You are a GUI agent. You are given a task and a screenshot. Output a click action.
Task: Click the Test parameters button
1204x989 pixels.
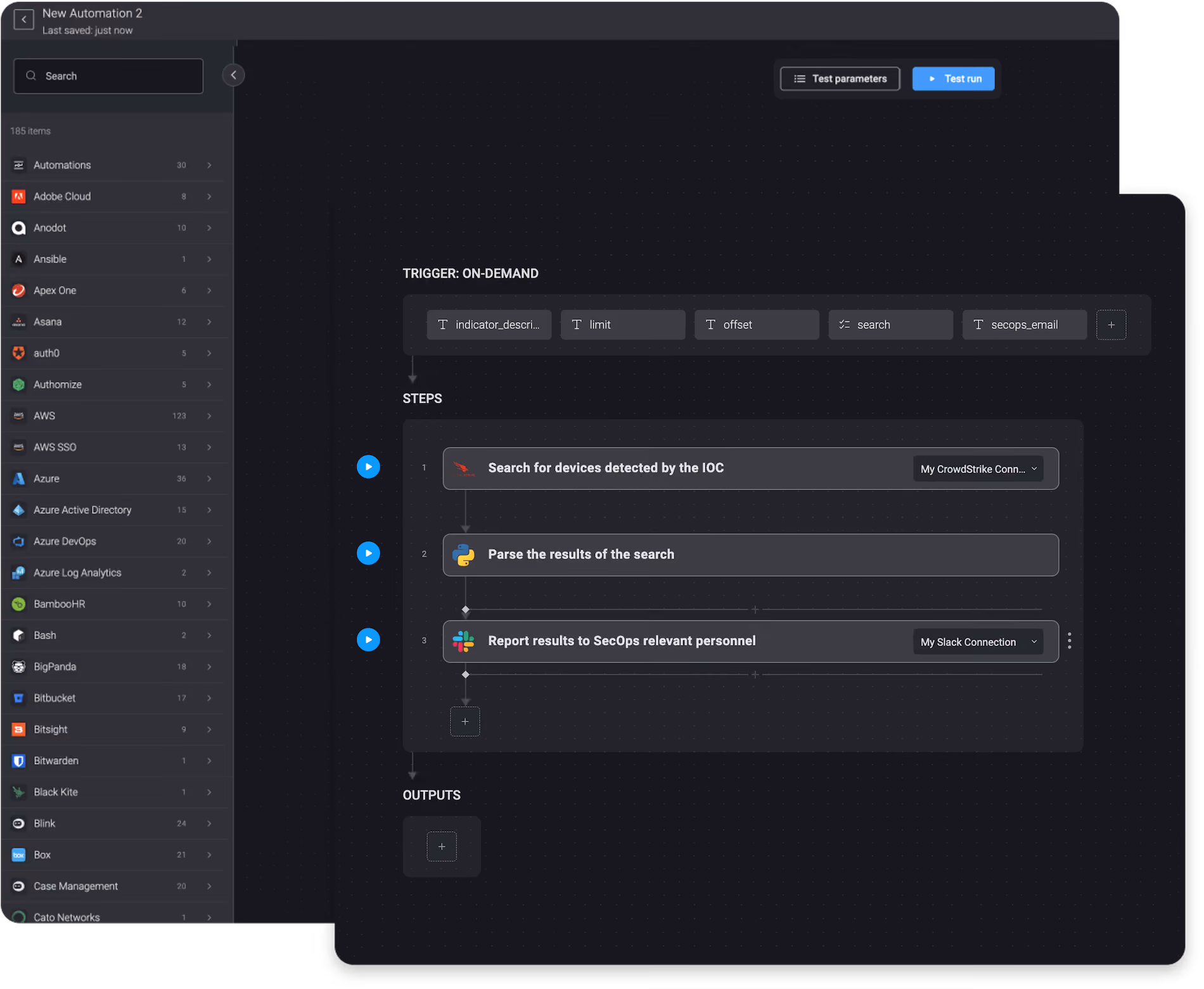pyautogui.click(x=840, y=79)
